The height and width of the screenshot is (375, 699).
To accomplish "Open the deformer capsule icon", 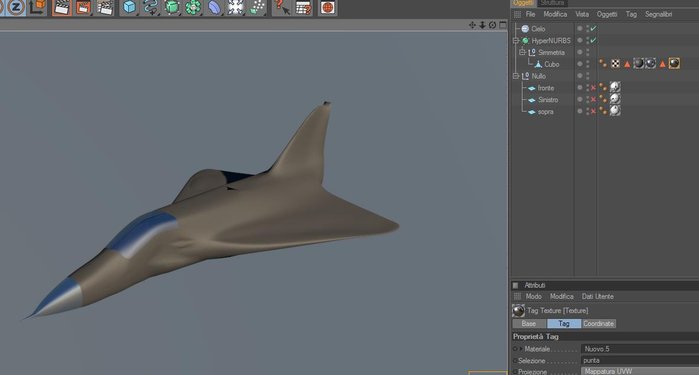I will pos(214,8).
